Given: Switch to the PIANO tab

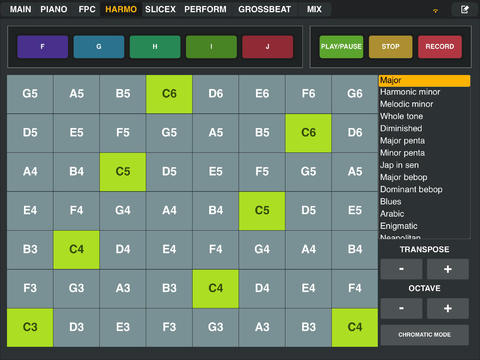Looking at the screenshot, I should (x=54, y=9).
